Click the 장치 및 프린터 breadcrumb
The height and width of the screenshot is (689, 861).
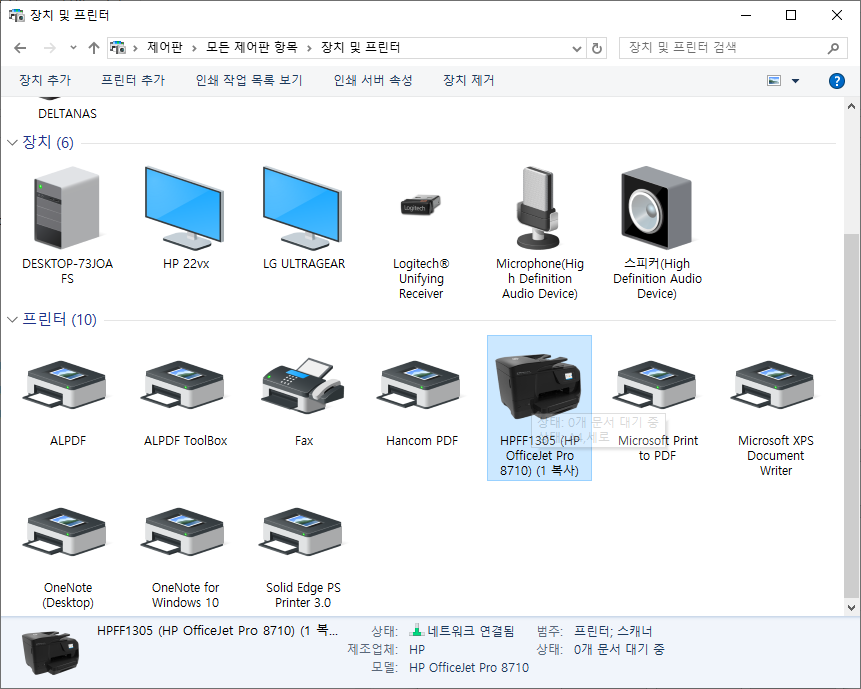(x=360, y=47)
